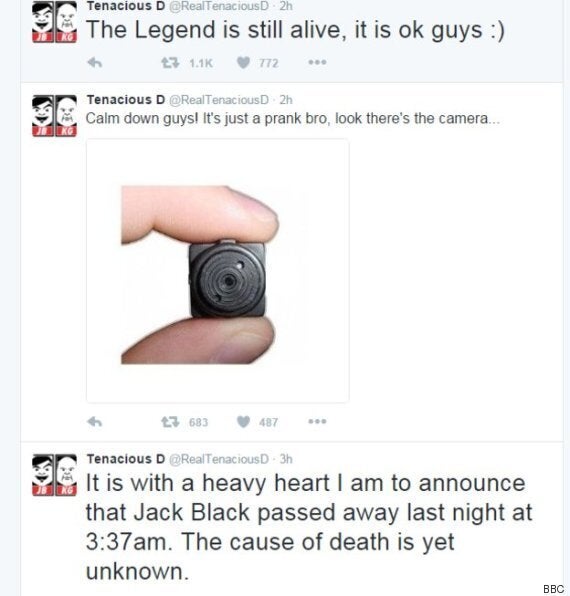Reply to the 'just a prank bro' tweet

click(x=95, y=422)
